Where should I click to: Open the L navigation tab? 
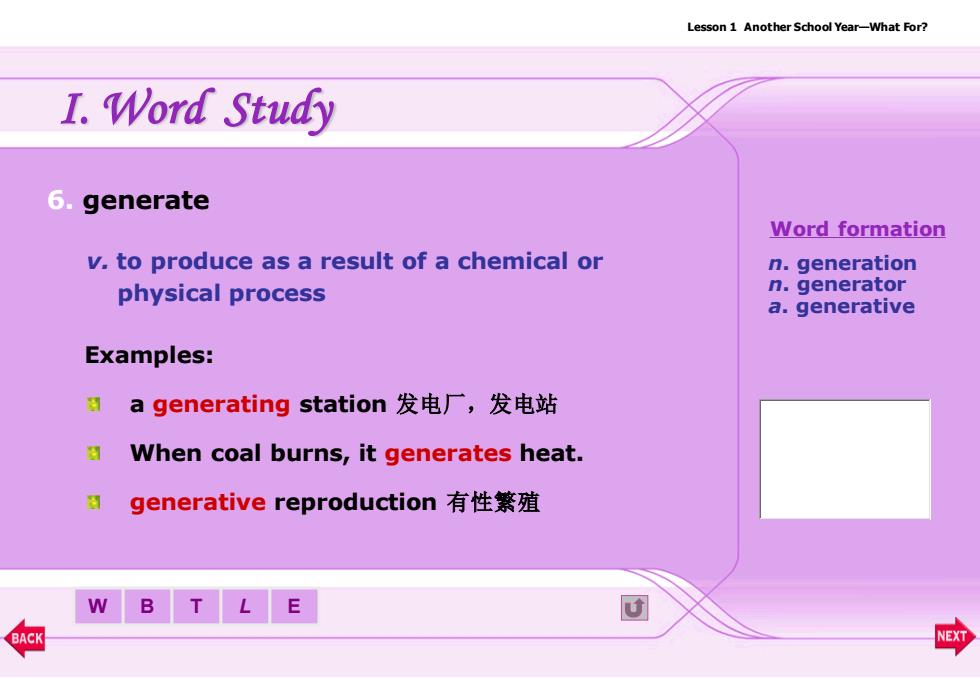(x=245, y=606)
